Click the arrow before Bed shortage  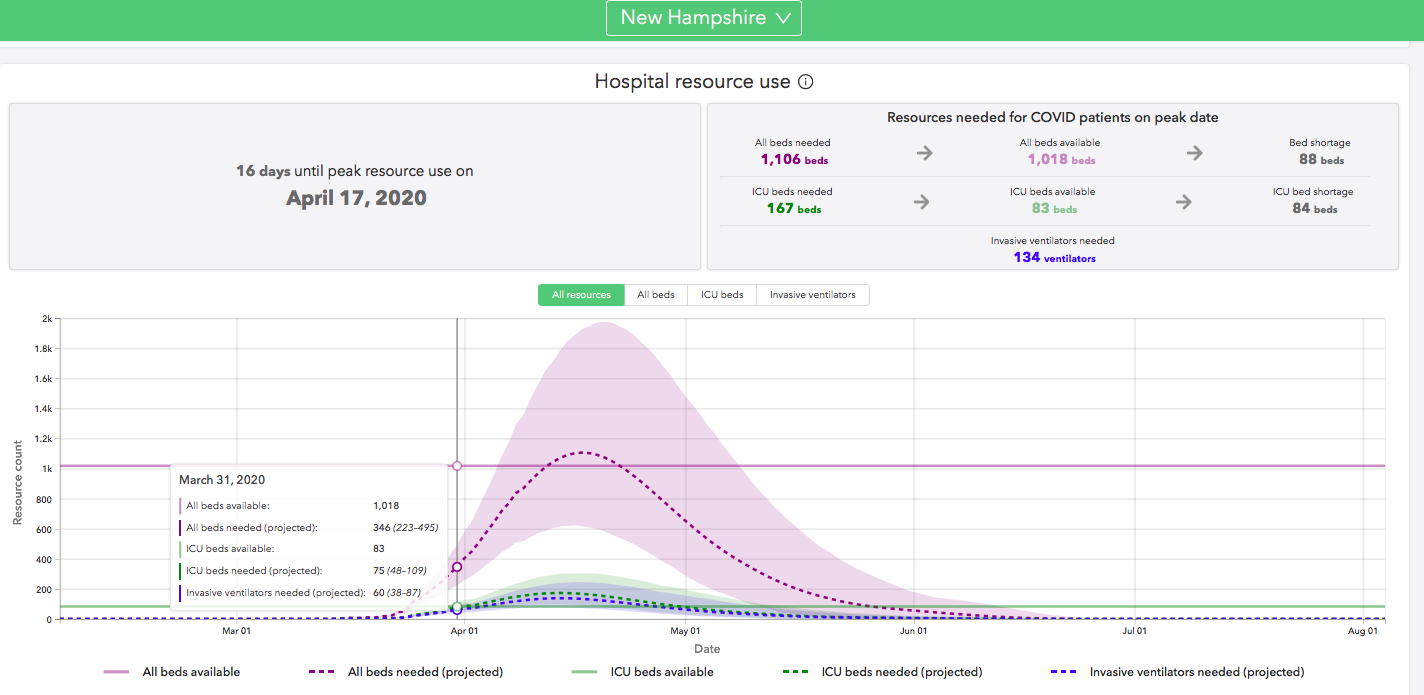(x=1195, y=153)
